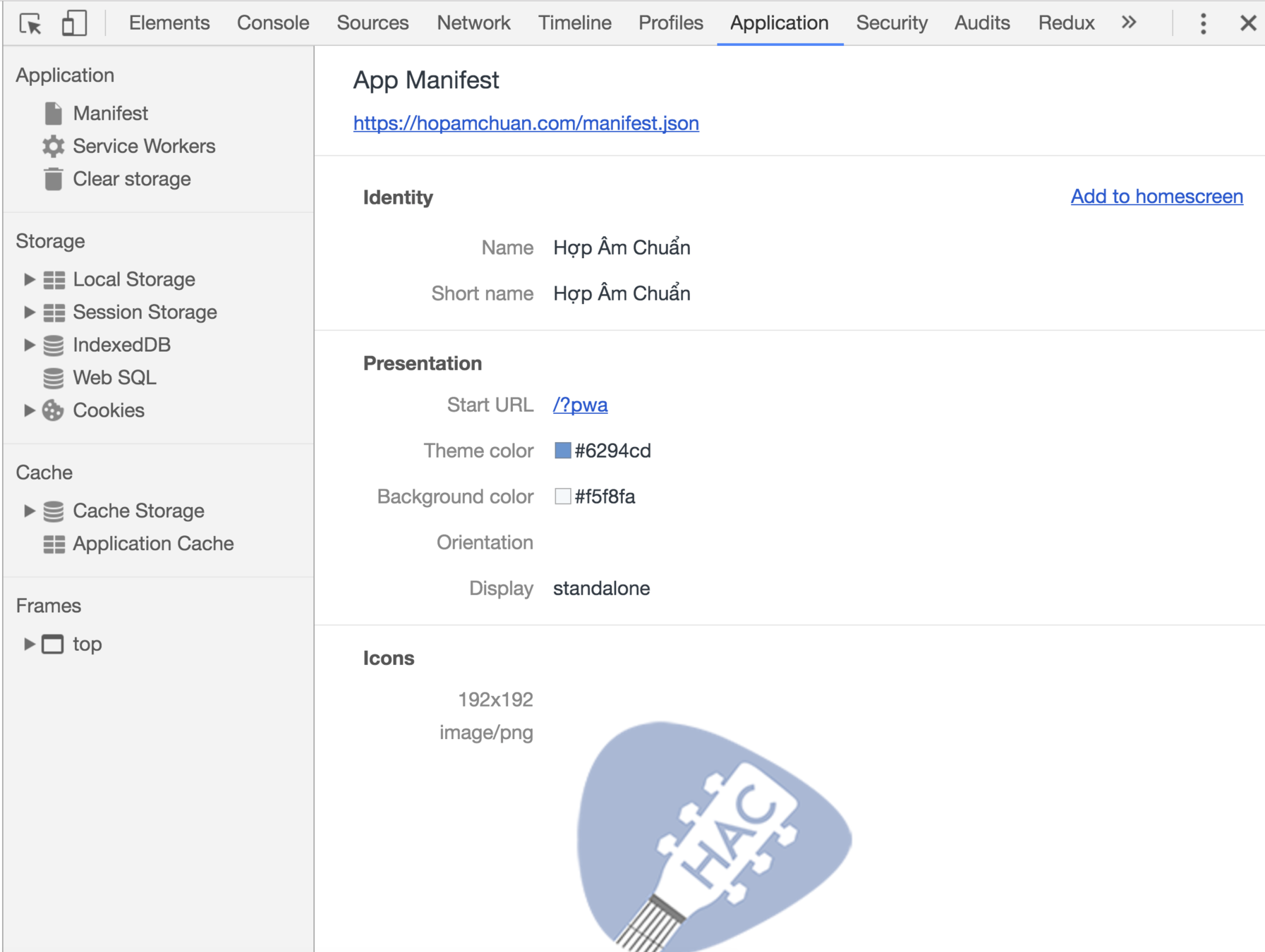Image resolution: width=1265 pixels, height=952 pixels.
Task: Open the Network tab
Action: click(x=473, y=23)
